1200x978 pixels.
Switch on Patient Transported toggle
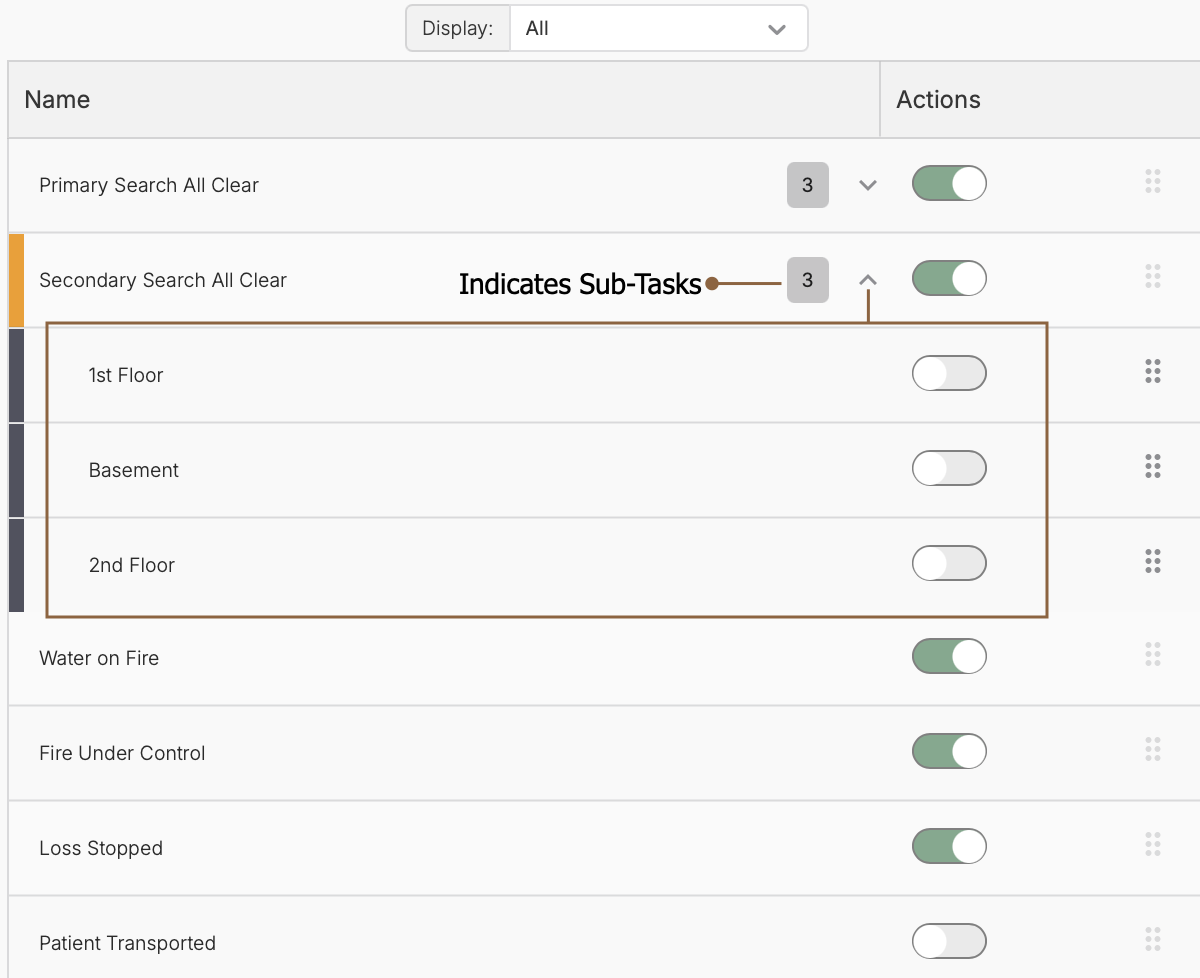tap(949, 941)
